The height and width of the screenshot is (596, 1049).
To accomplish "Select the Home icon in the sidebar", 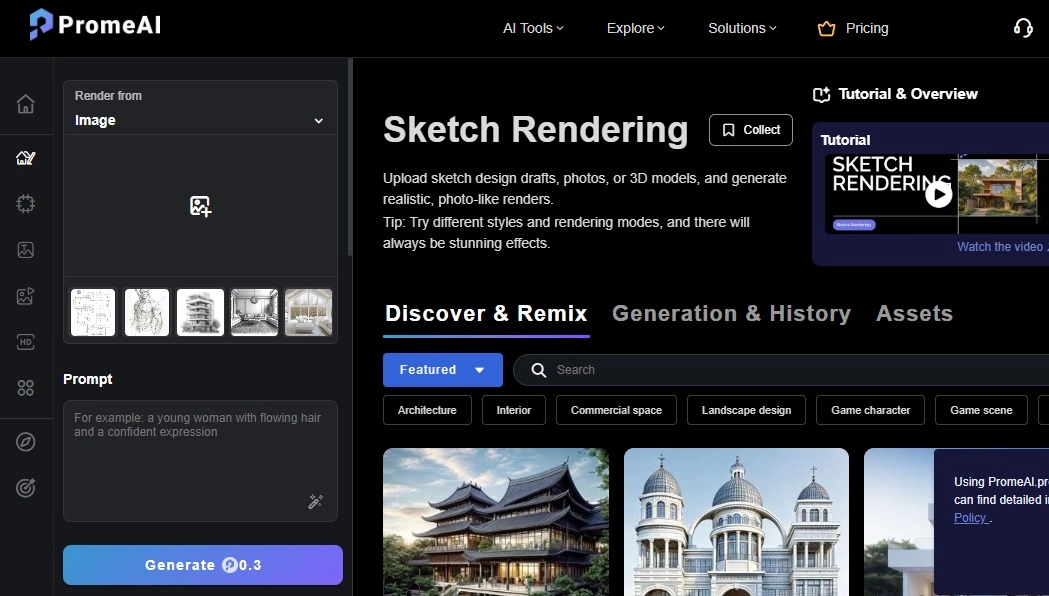I will [x=26, y=104].
